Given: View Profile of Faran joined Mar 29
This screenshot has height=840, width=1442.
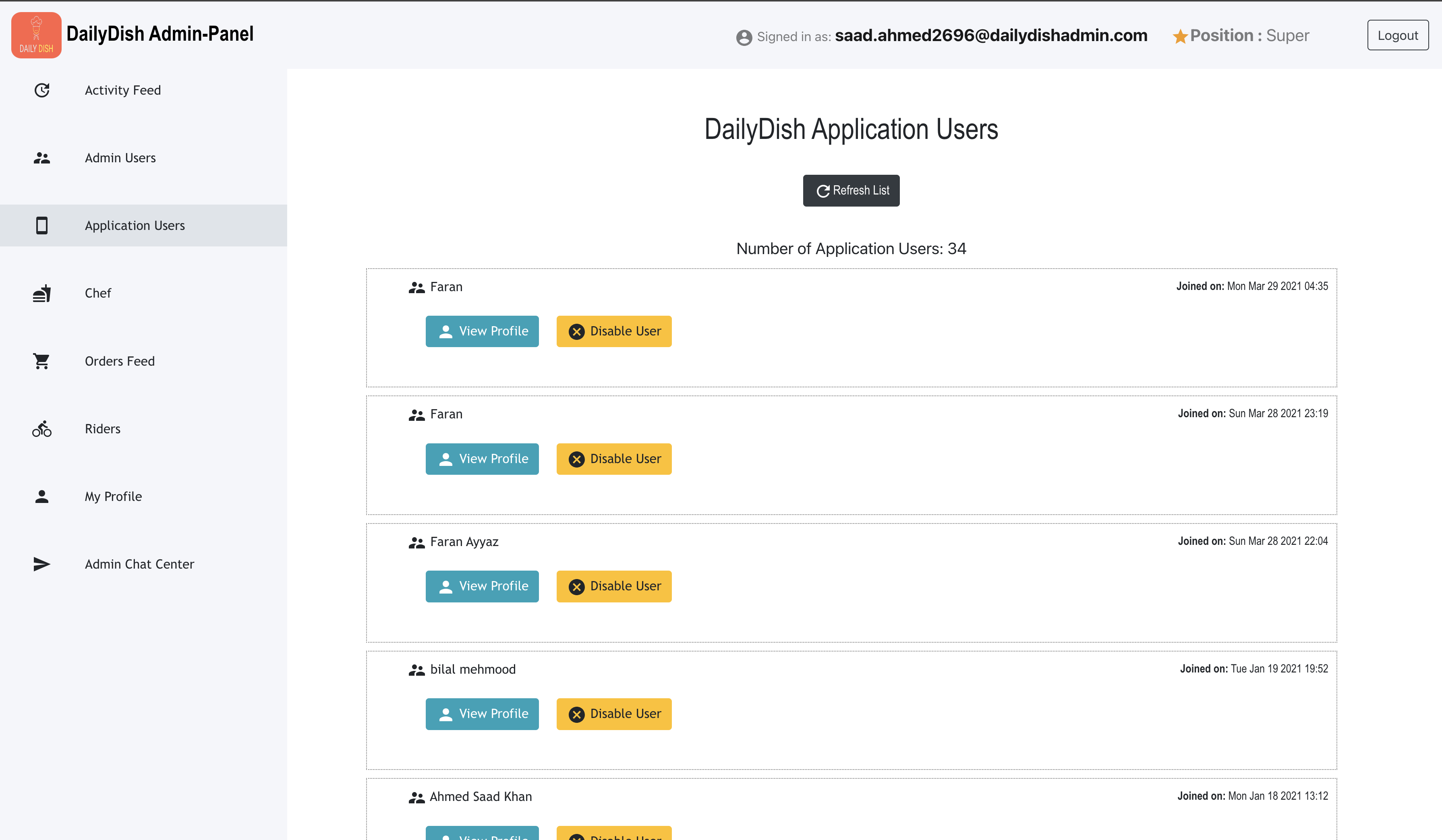Looking at the screenshot, I should [482, 331].
